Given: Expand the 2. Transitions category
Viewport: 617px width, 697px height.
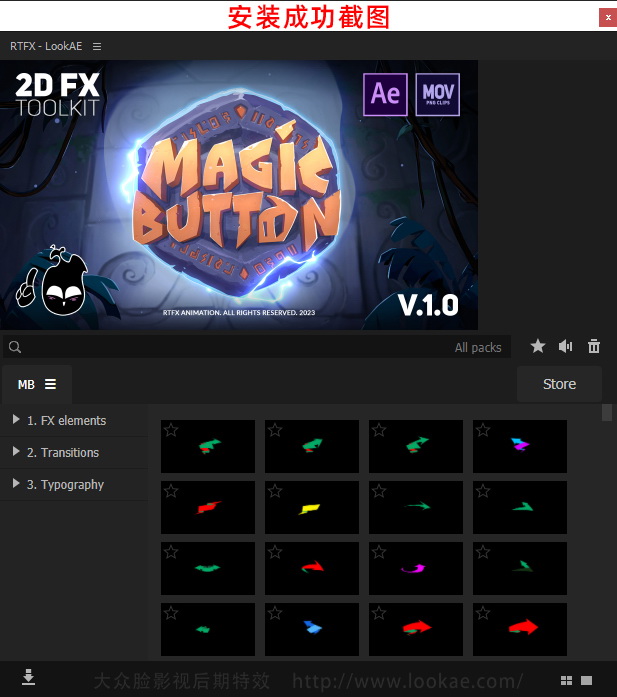Looking at the screenshot, I should tap(16, 451).
